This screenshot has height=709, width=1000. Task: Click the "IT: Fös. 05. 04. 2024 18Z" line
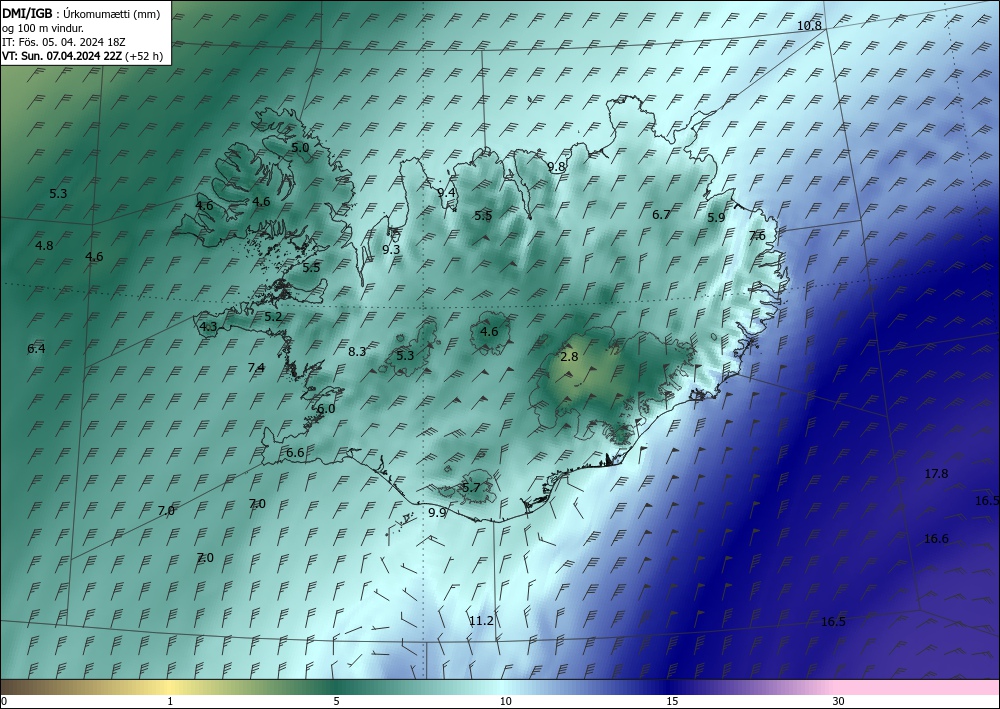(x=64, y=42)
